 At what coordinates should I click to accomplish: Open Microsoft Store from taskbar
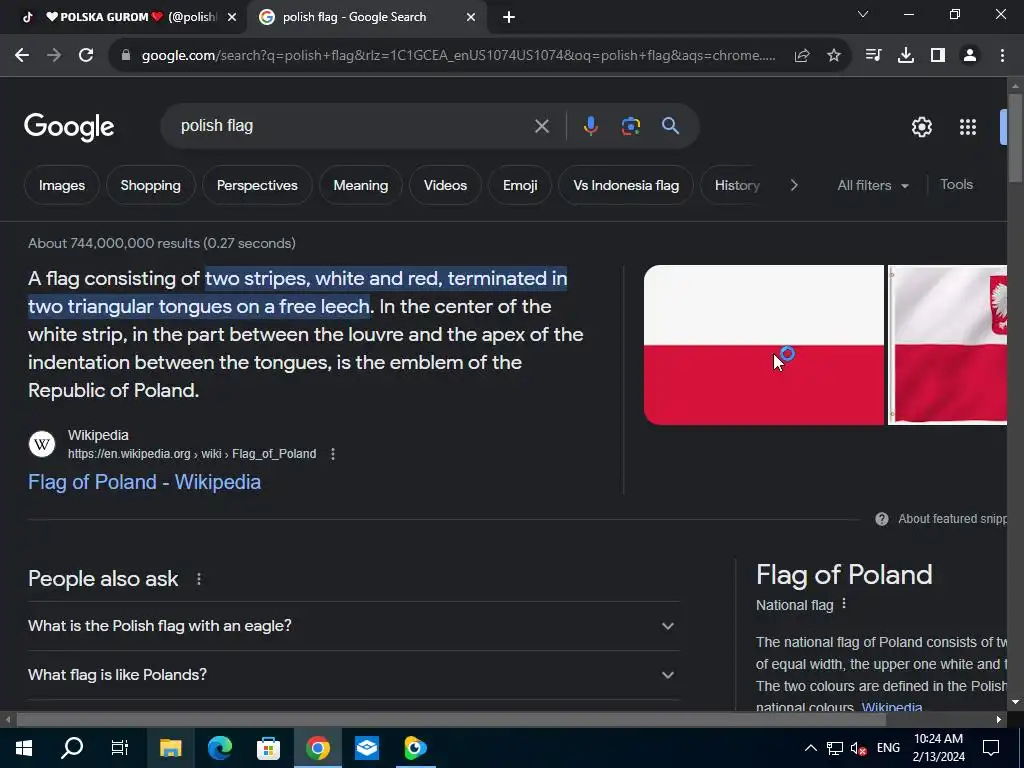point(268,748)
